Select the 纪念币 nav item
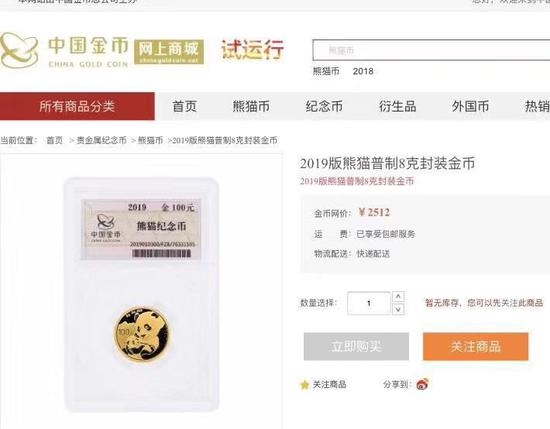Image resolution: width=550 pixels, height=429 pixels. tap(324, 106)
